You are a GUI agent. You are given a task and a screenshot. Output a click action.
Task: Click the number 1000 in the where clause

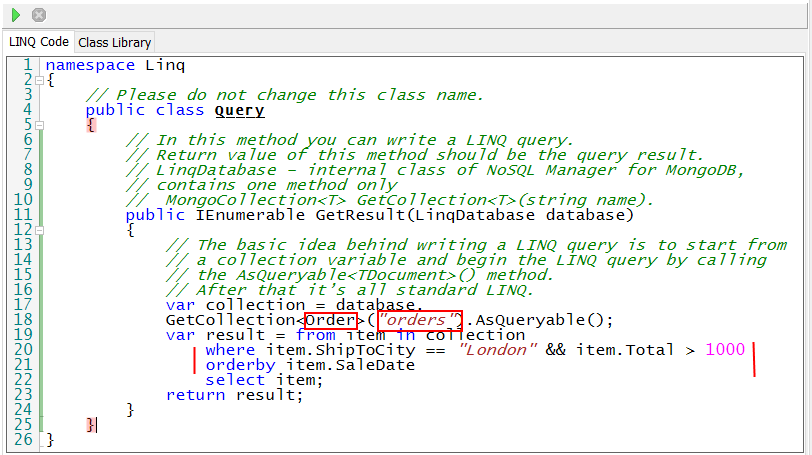click(x=725, y=350)
